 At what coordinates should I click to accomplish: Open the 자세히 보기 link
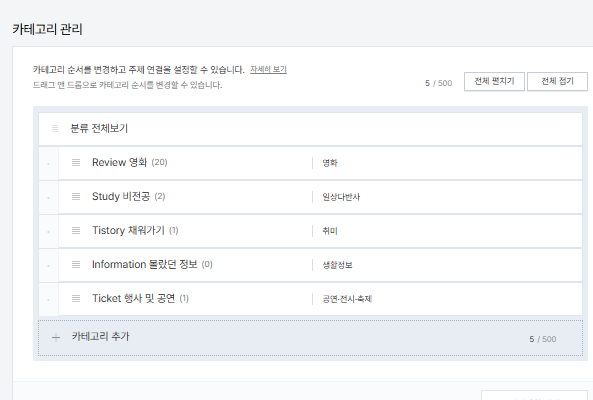click(269, 70)
